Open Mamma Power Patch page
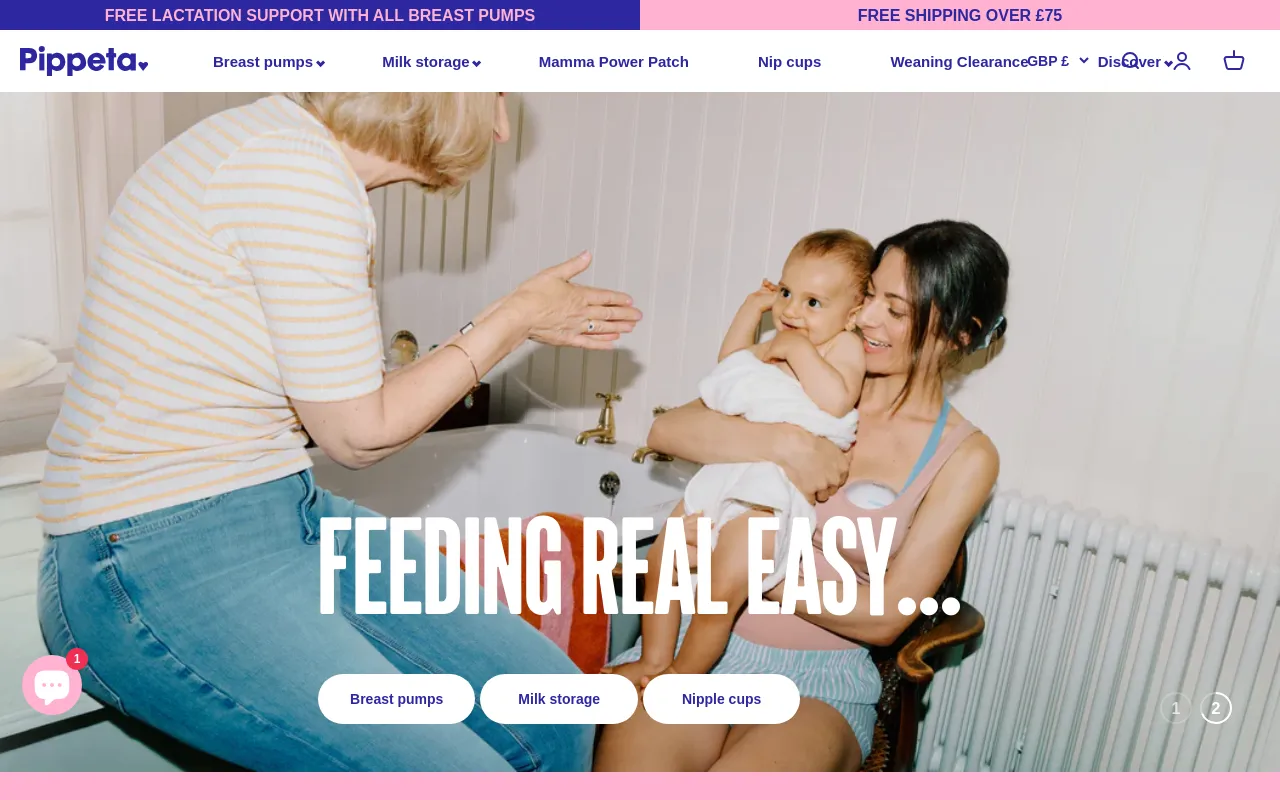Image resolution: width=1280 pixels, height=800 pixels. pos(614,62)
